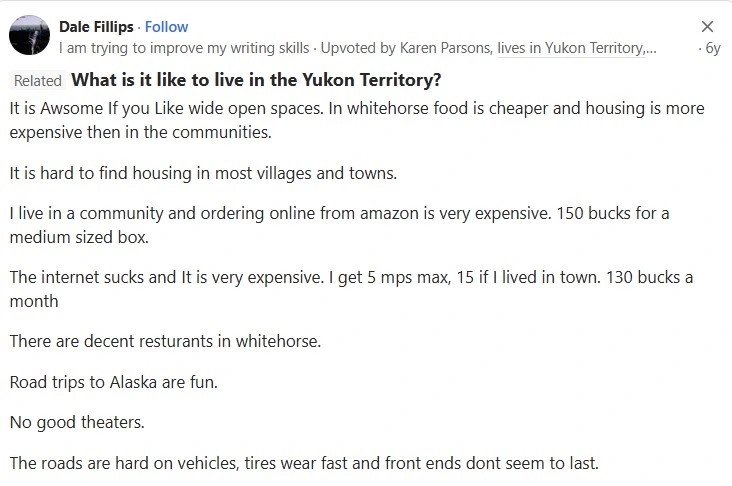Click the decent resturants in whitehorse line
The image size is (732, 486).
click(165, 341)
